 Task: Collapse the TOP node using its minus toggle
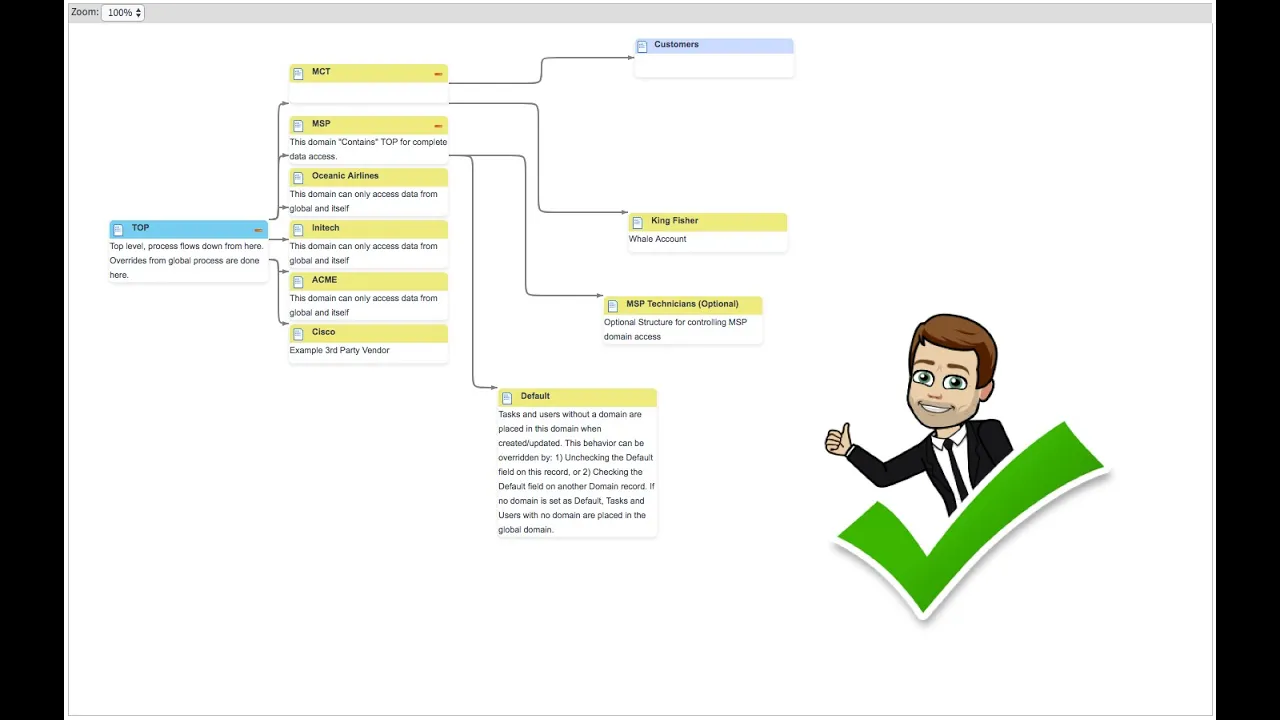click(258, 229)
